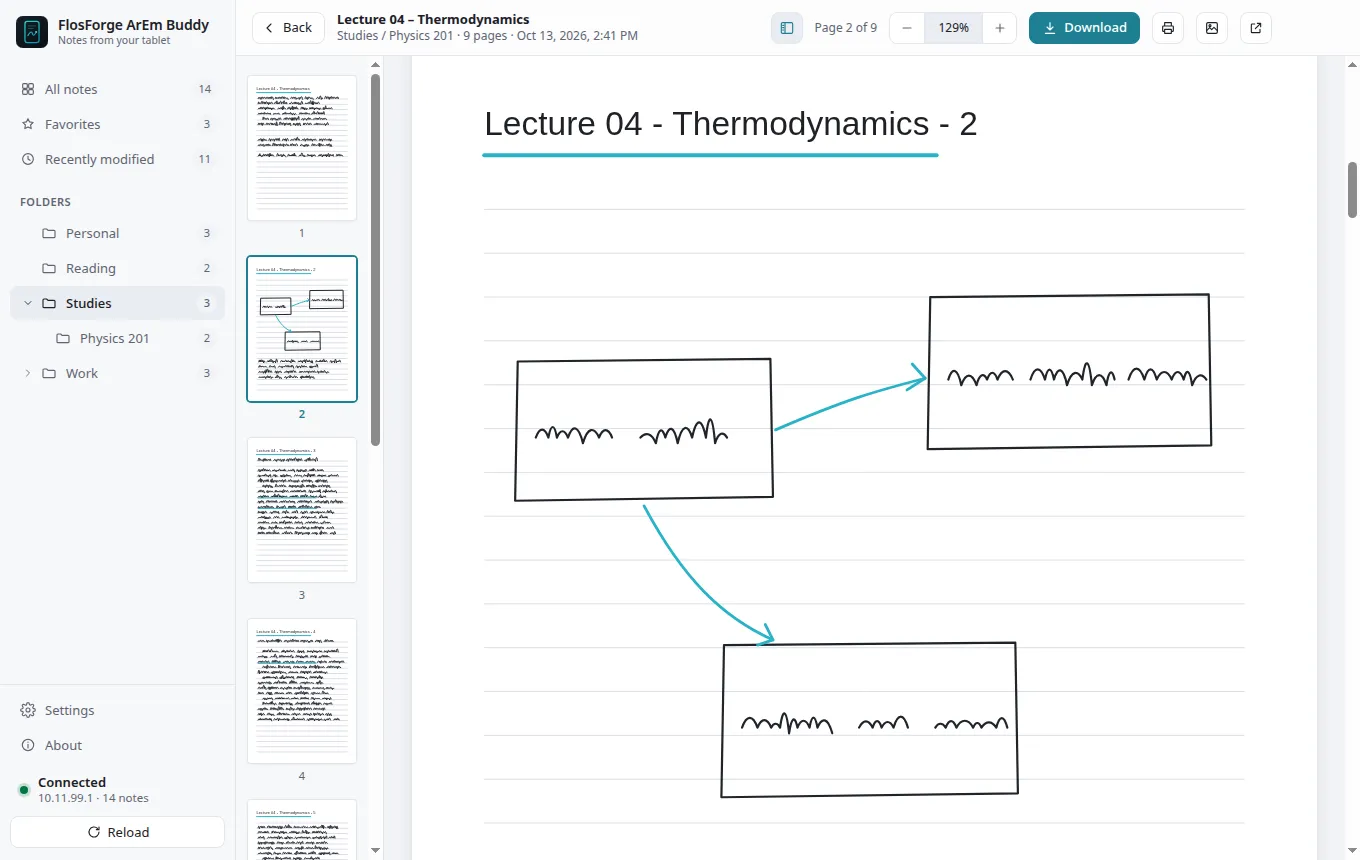Open the Recently modified list
Viewport: 1360px width, 860px height.
pyautogui.click(x=117, y=159)
